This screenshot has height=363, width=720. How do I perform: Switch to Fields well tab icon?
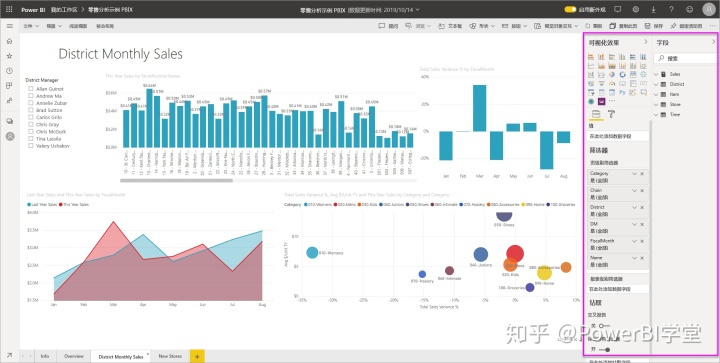click(596, 114)
